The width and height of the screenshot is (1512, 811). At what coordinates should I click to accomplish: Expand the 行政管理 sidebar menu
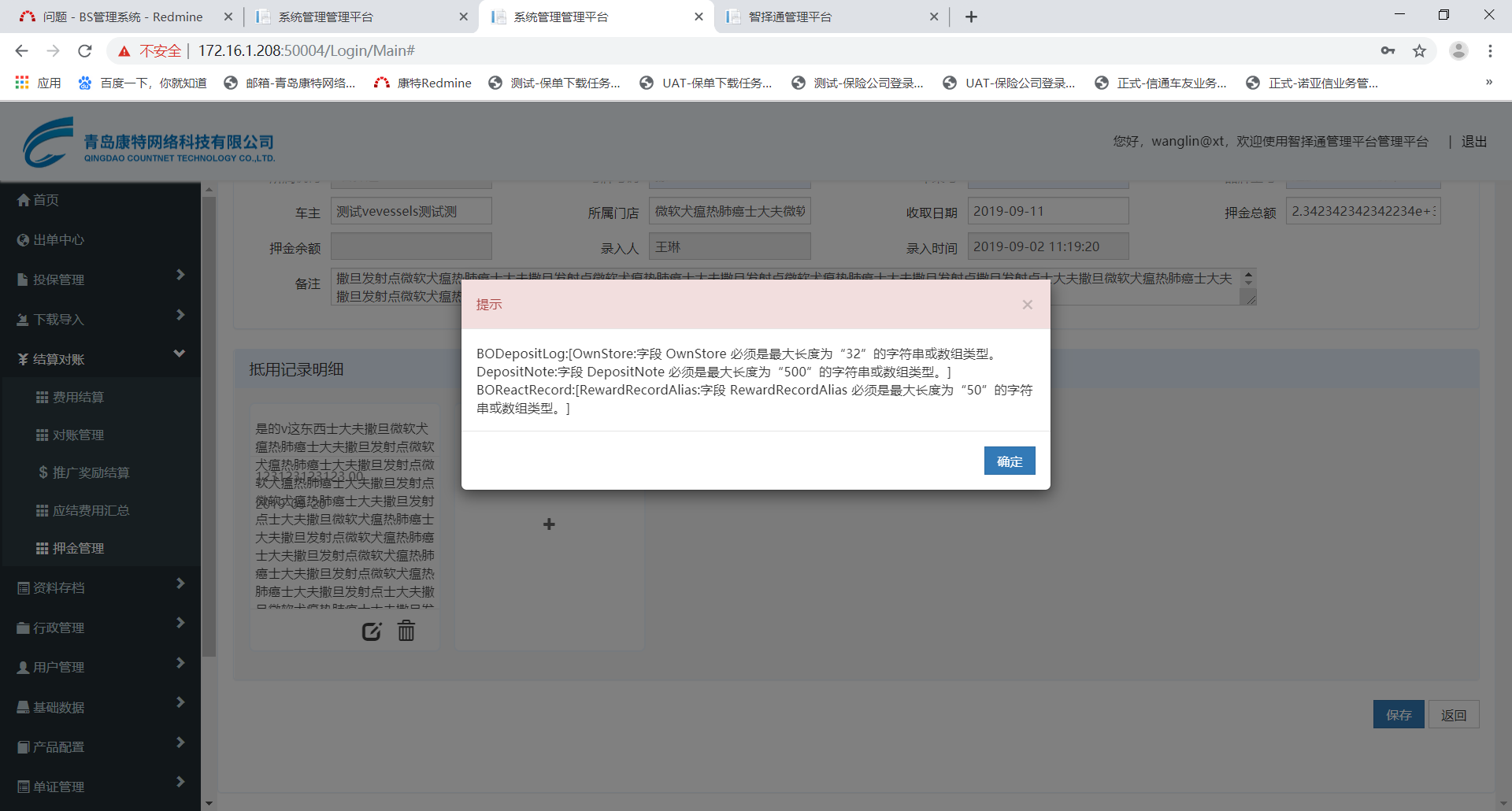click(100, 628)
